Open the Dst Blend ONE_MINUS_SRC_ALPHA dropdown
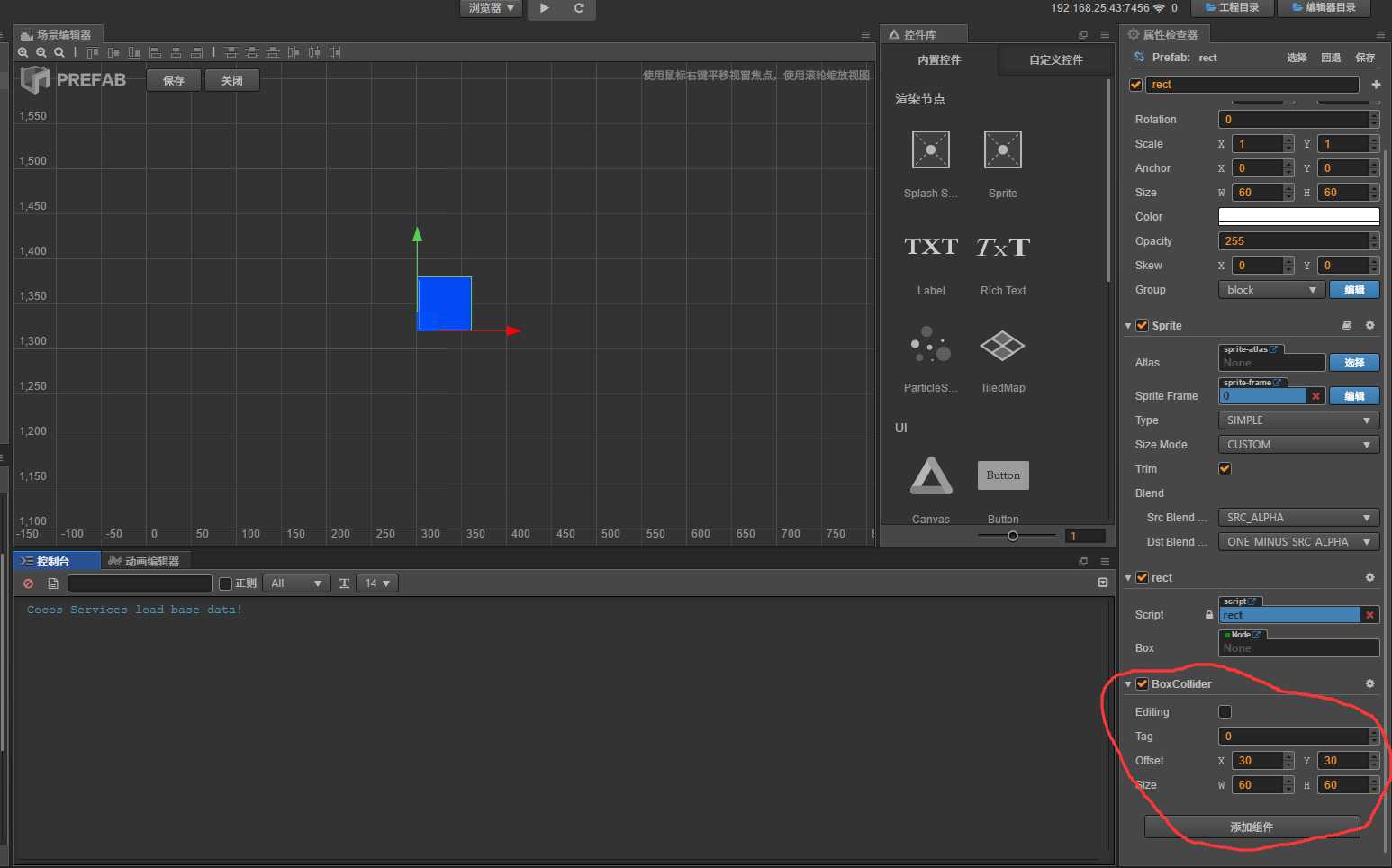Image resolution: width=1392 pixels, height=868 pixels. pyautogui.click(x=1298, y=542)
